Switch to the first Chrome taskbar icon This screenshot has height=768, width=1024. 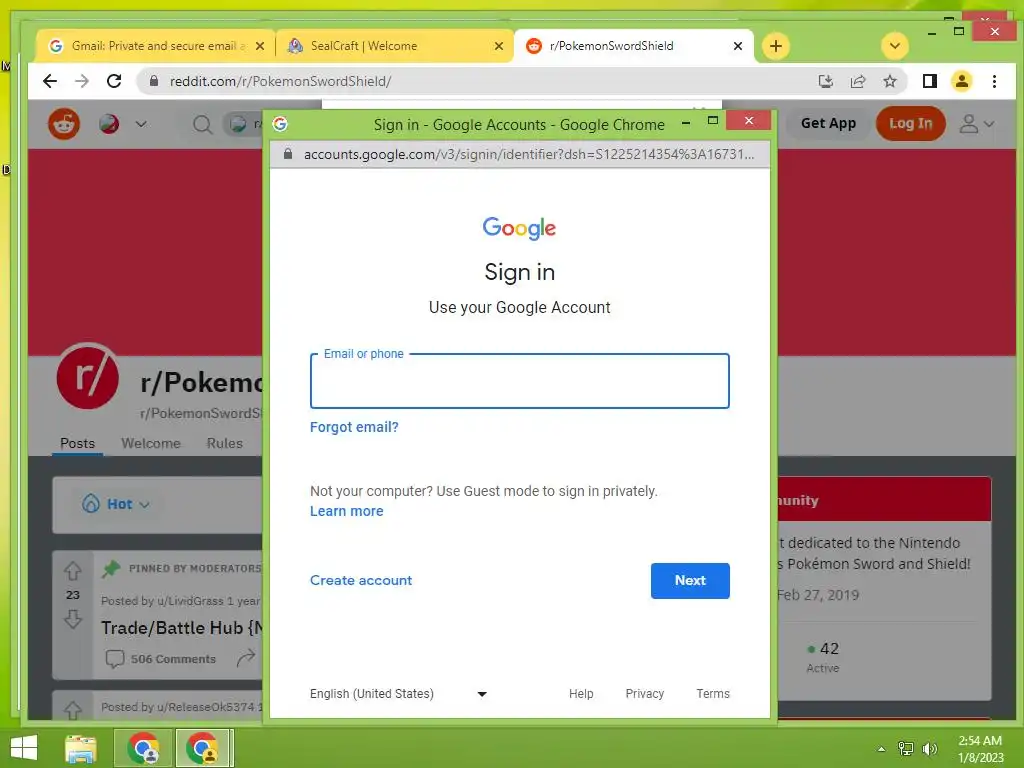144,748
